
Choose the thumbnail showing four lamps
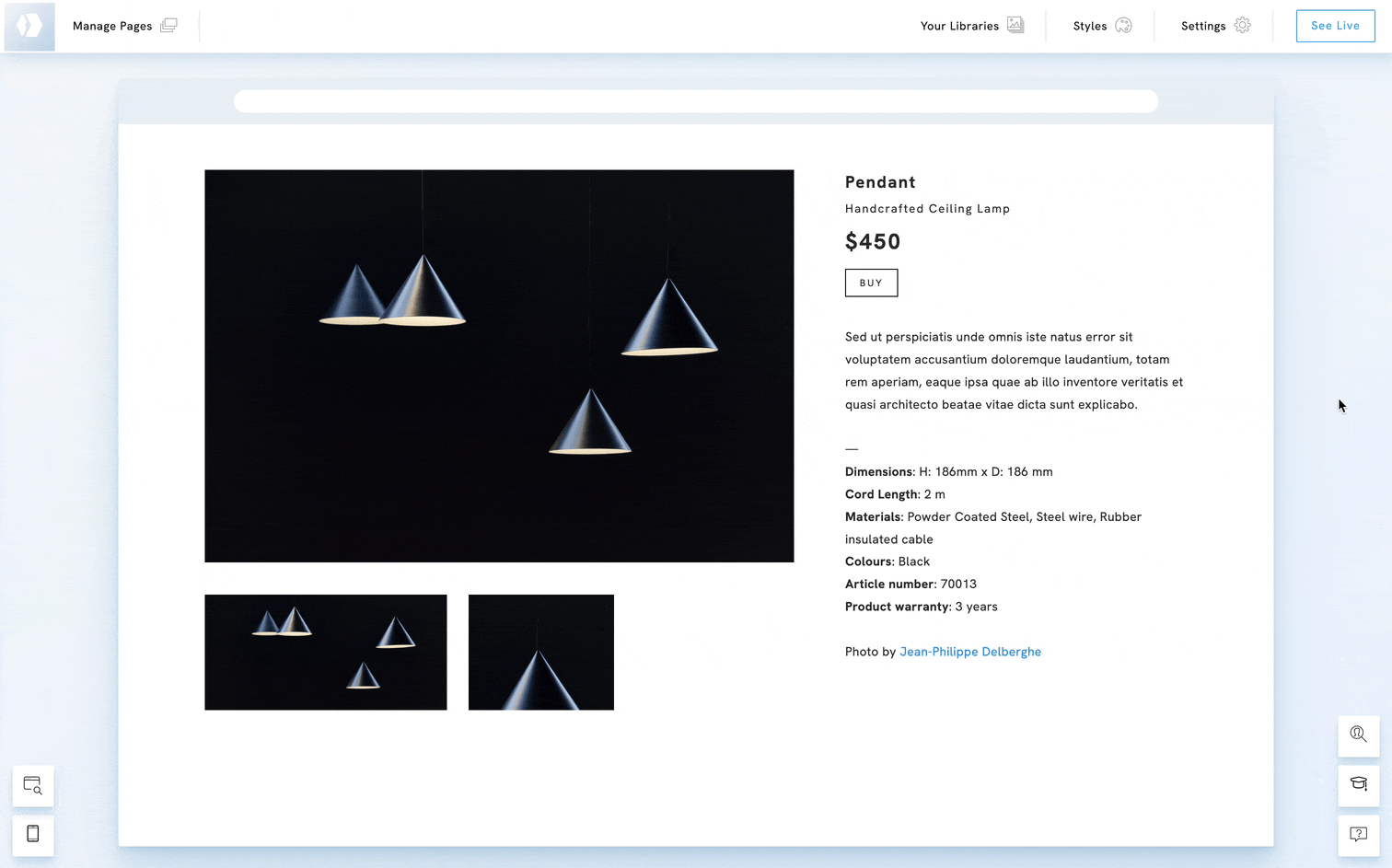325,652
